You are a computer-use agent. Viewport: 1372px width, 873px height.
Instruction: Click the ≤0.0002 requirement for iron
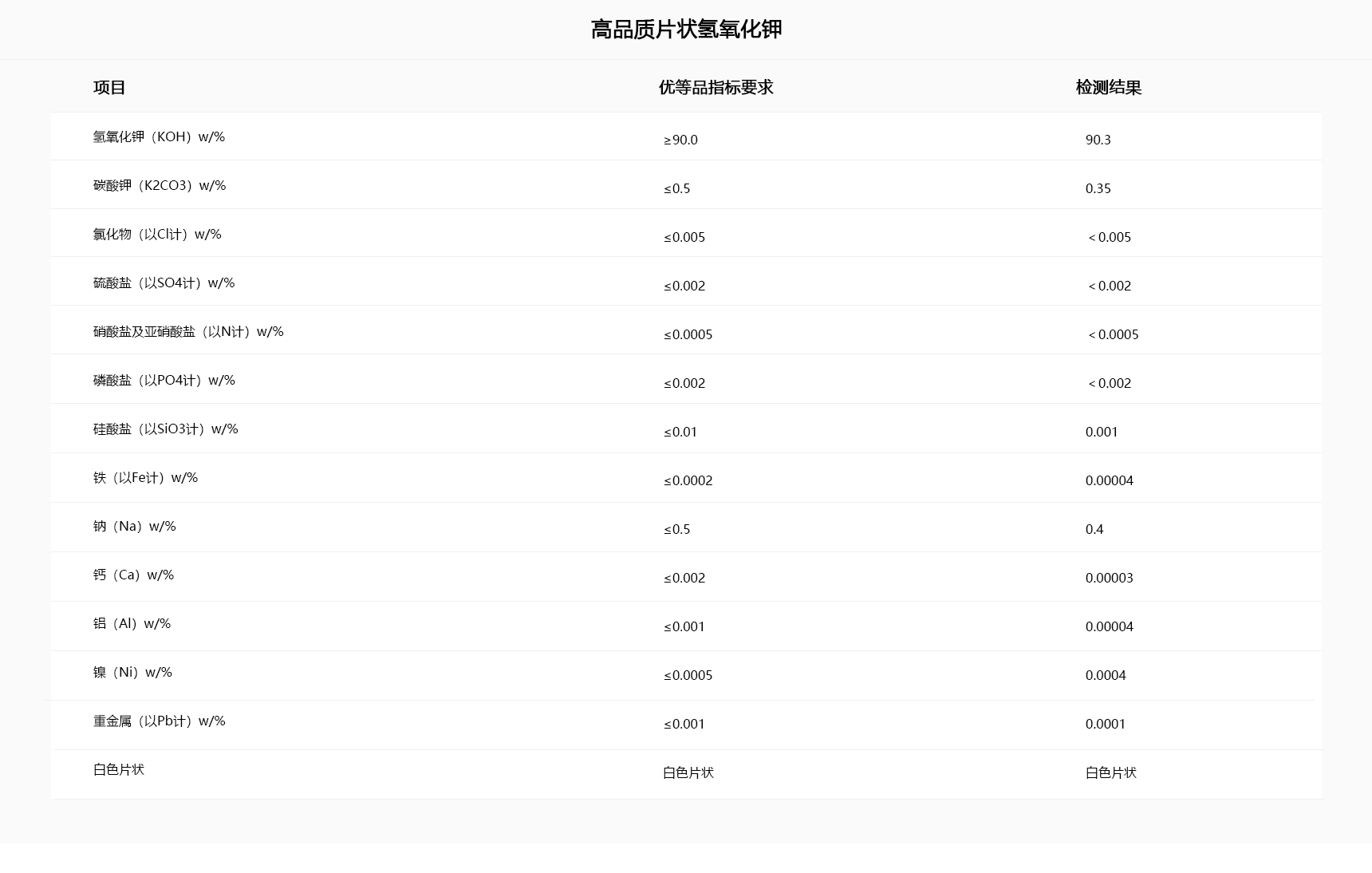pos(688,481)
